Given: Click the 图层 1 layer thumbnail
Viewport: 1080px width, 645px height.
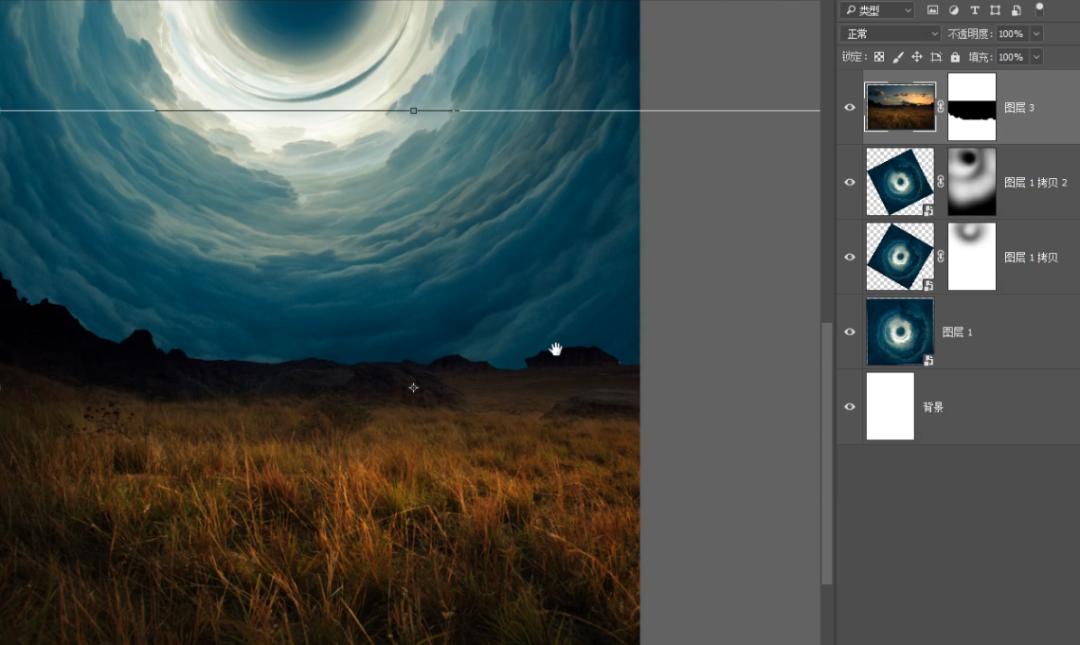Looking at the screenshot, I should pos(899,332).
